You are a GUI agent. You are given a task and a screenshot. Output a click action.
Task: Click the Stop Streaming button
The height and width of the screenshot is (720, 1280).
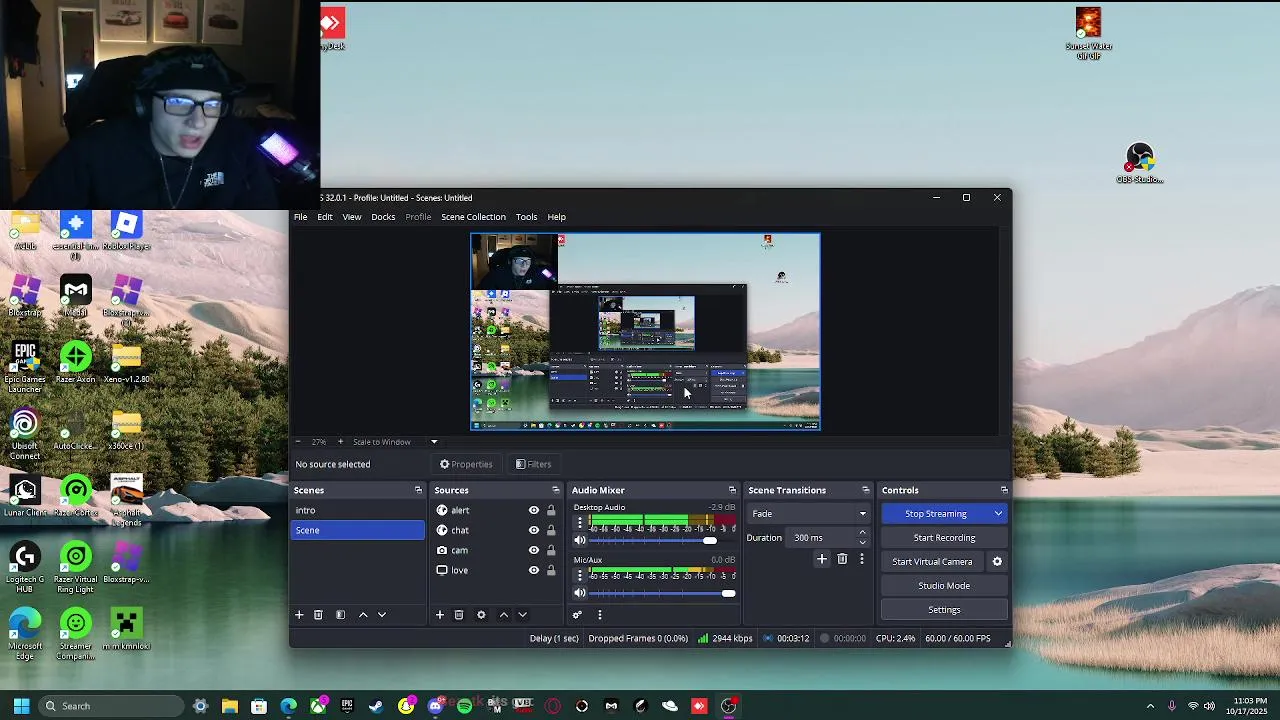pyautogui.click(x=936, y=514)
